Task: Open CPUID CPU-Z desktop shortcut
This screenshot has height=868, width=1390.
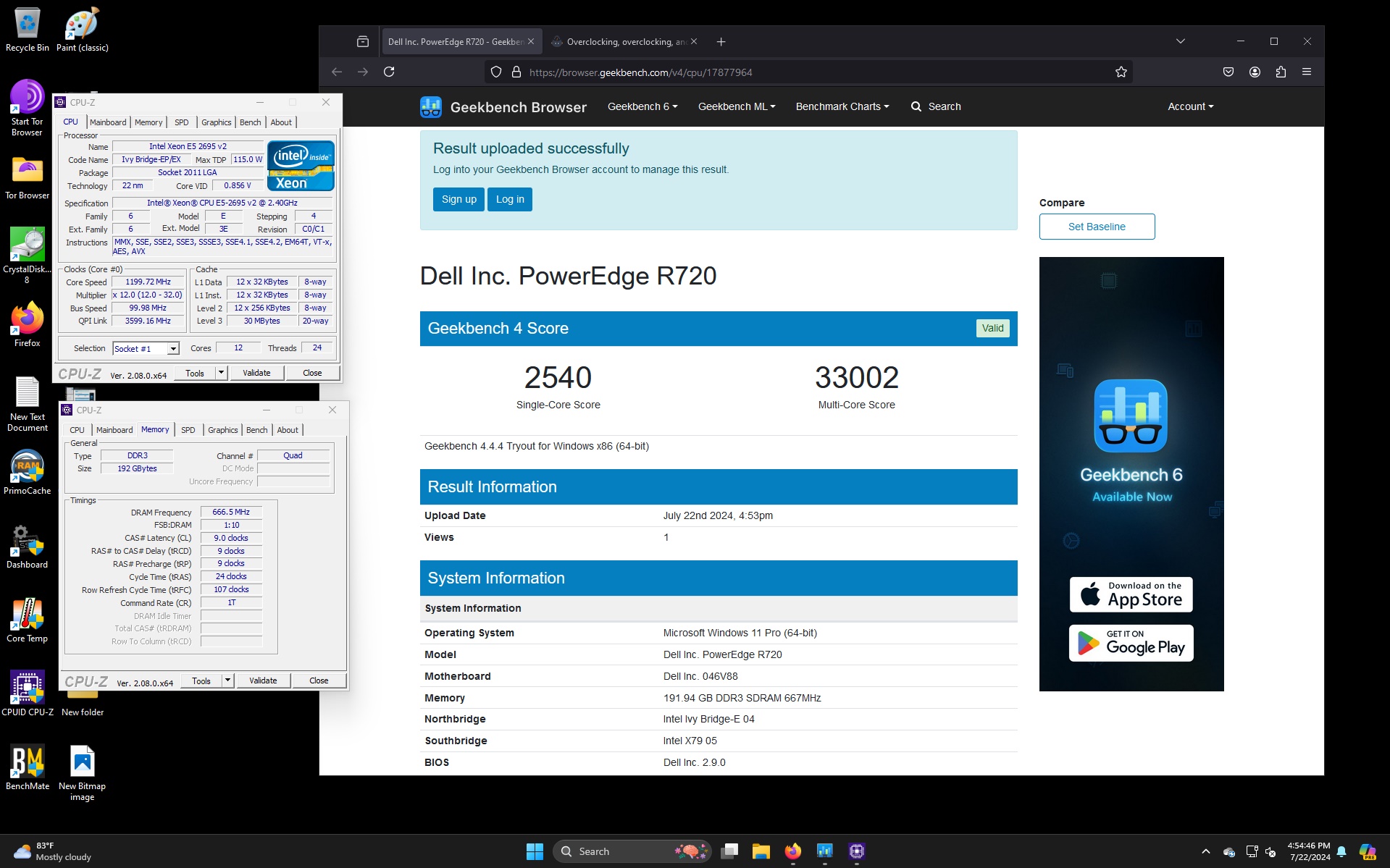Action: tap(28, 694)
